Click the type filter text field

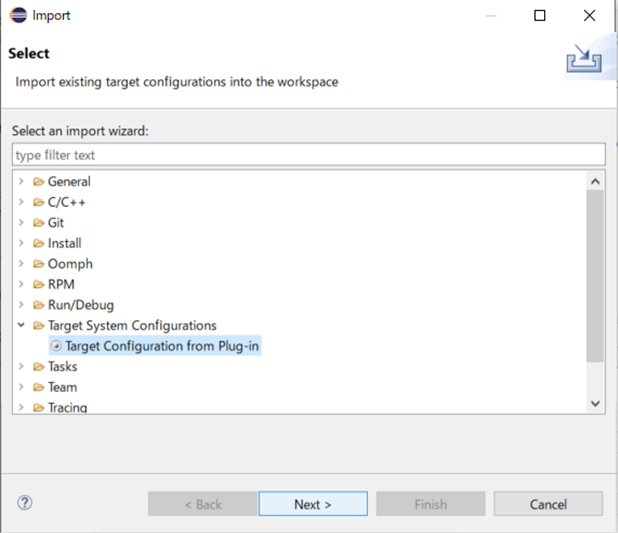(x=308, y=155)
